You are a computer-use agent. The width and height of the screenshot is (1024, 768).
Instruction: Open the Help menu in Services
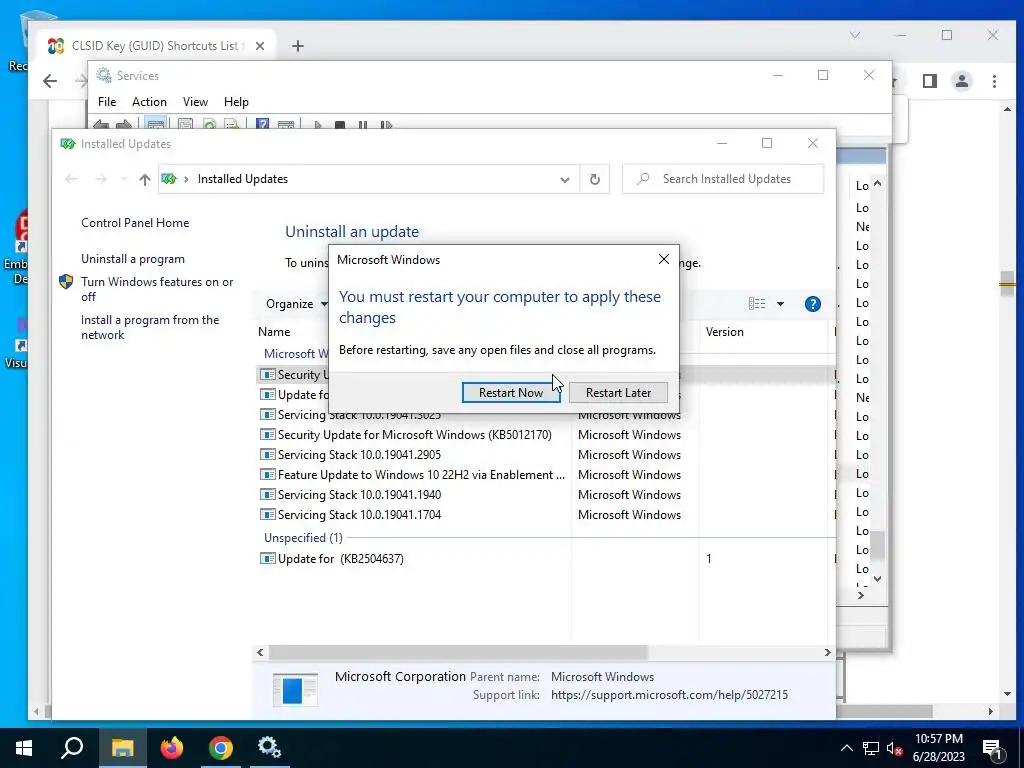point(236,102)
